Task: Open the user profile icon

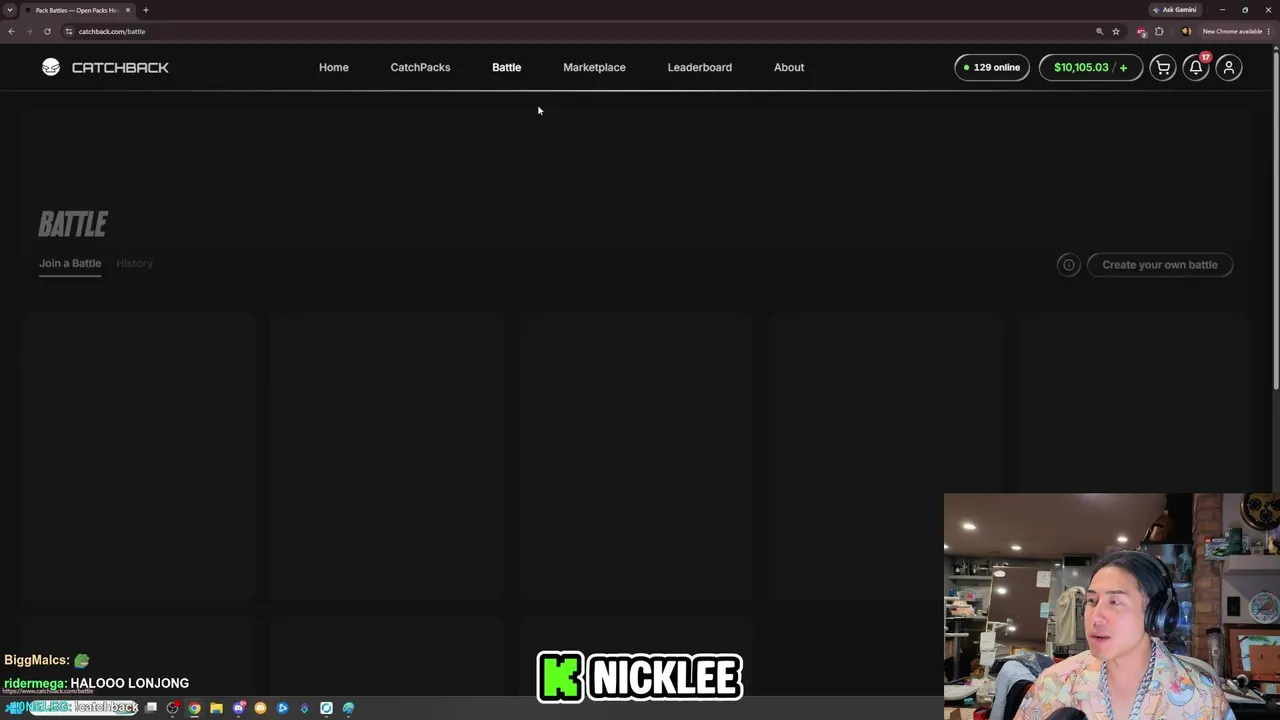Action: pyautogui.click(x=1229, y=67)
